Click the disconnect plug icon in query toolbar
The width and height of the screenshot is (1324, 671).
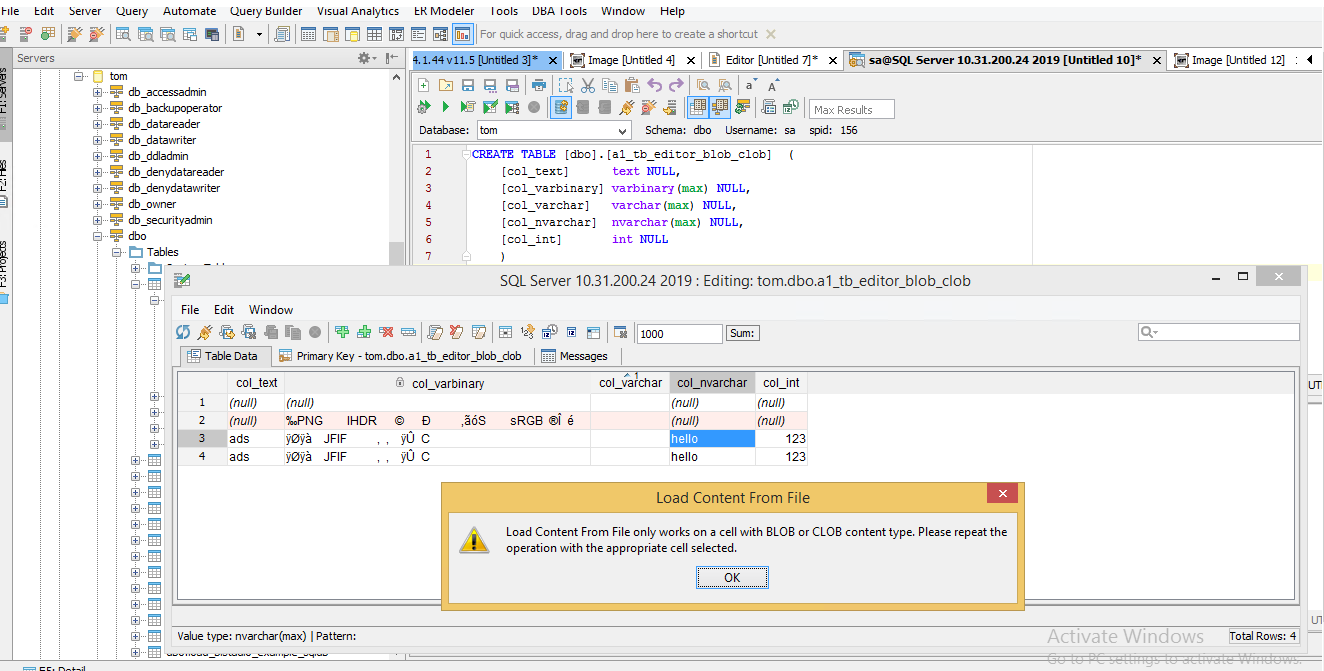(x=649, y=107)
